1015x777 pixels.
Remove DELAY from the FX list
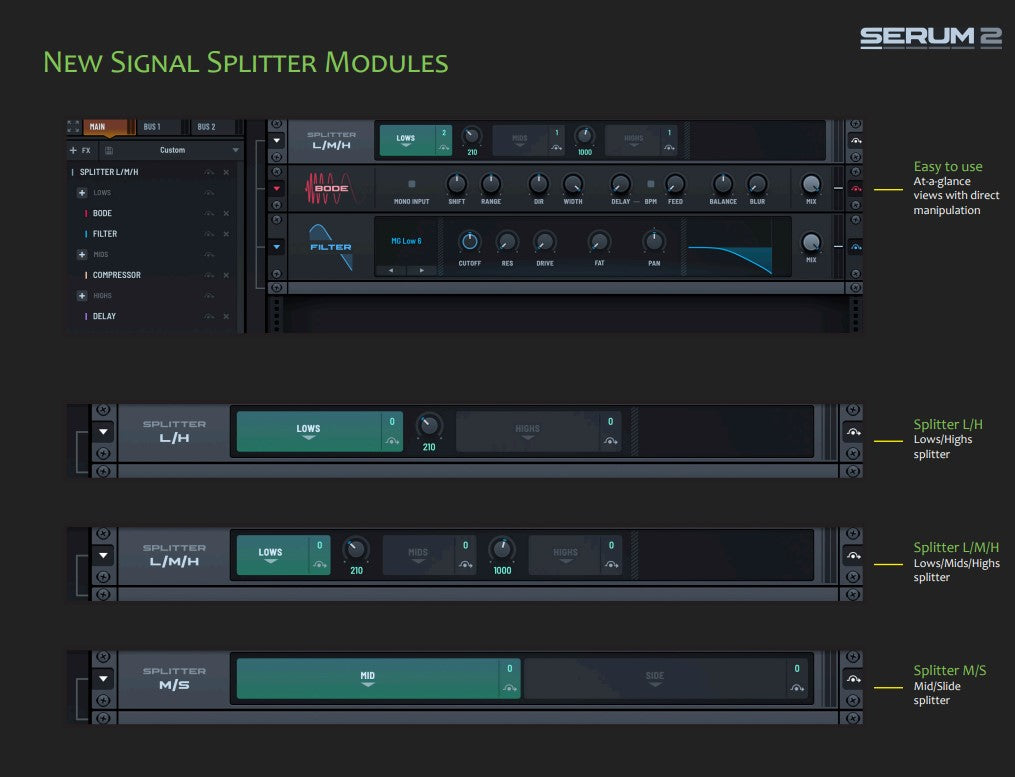[226, 317]
